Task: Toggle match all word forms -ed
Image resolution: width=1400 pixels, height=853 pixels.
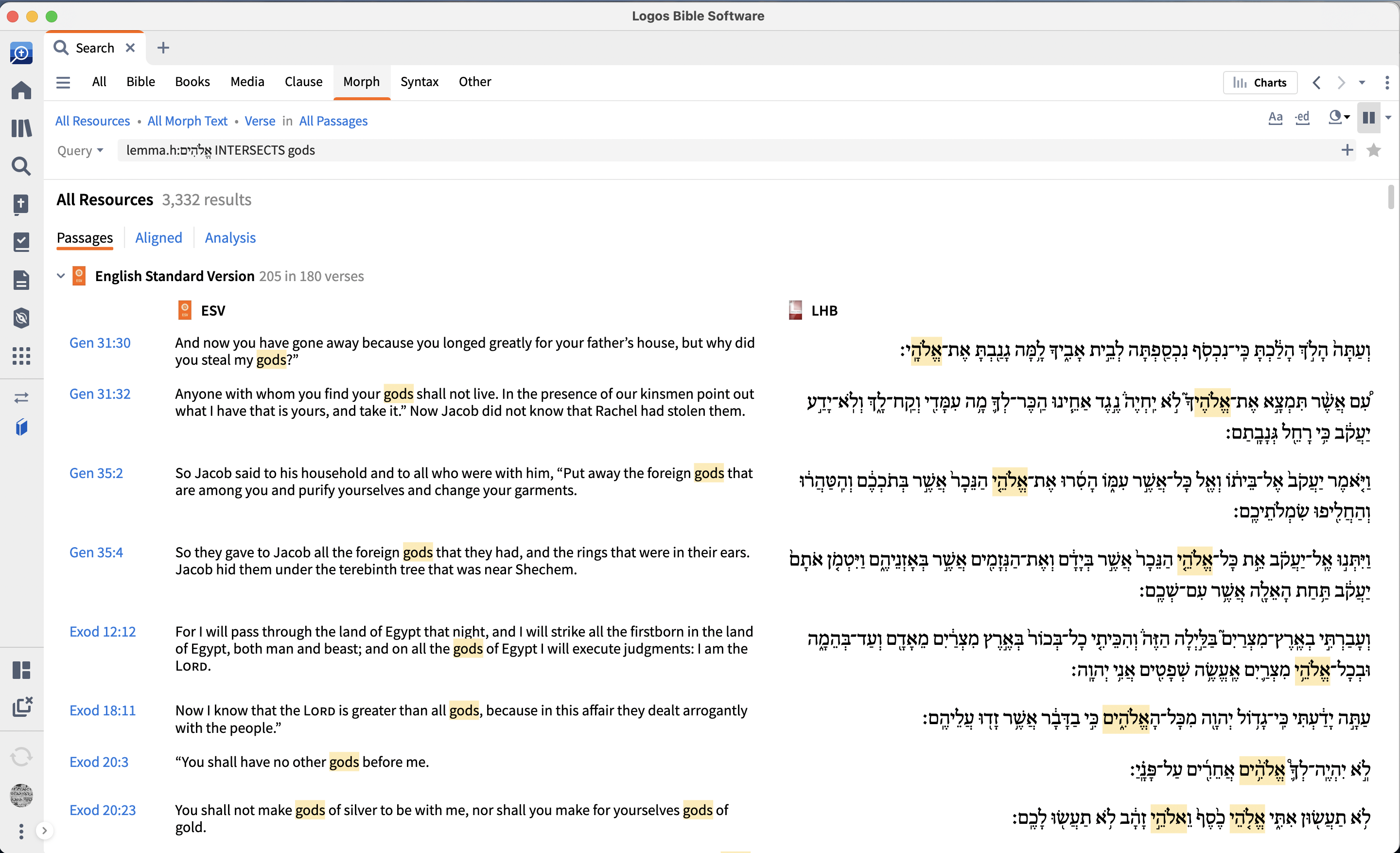Action: coord(1302,118)
